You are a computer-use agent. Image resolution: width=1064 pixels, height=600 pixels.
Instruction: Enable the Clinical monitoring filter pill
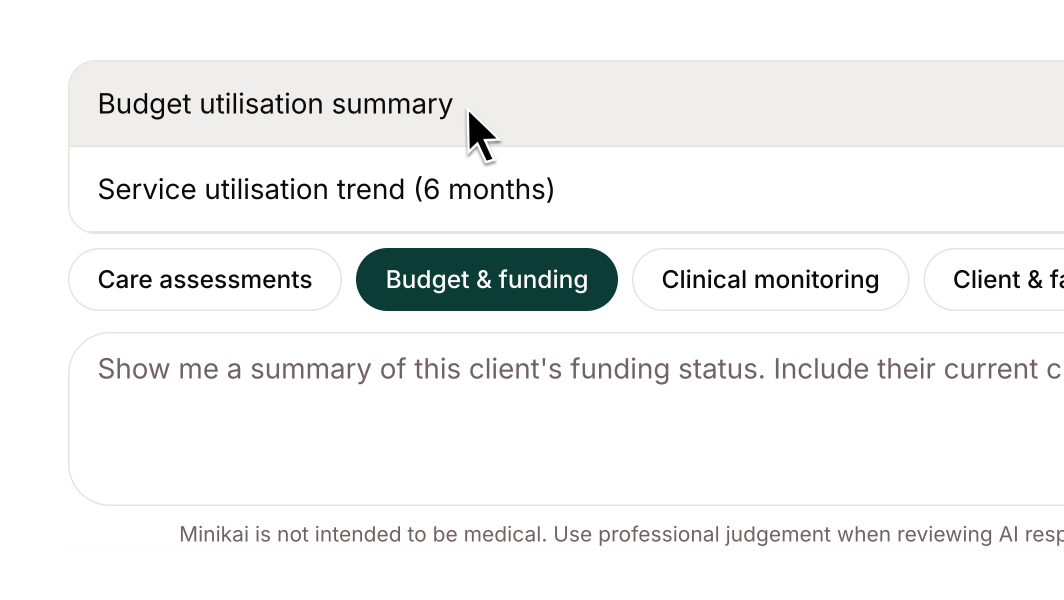point(770,280)
